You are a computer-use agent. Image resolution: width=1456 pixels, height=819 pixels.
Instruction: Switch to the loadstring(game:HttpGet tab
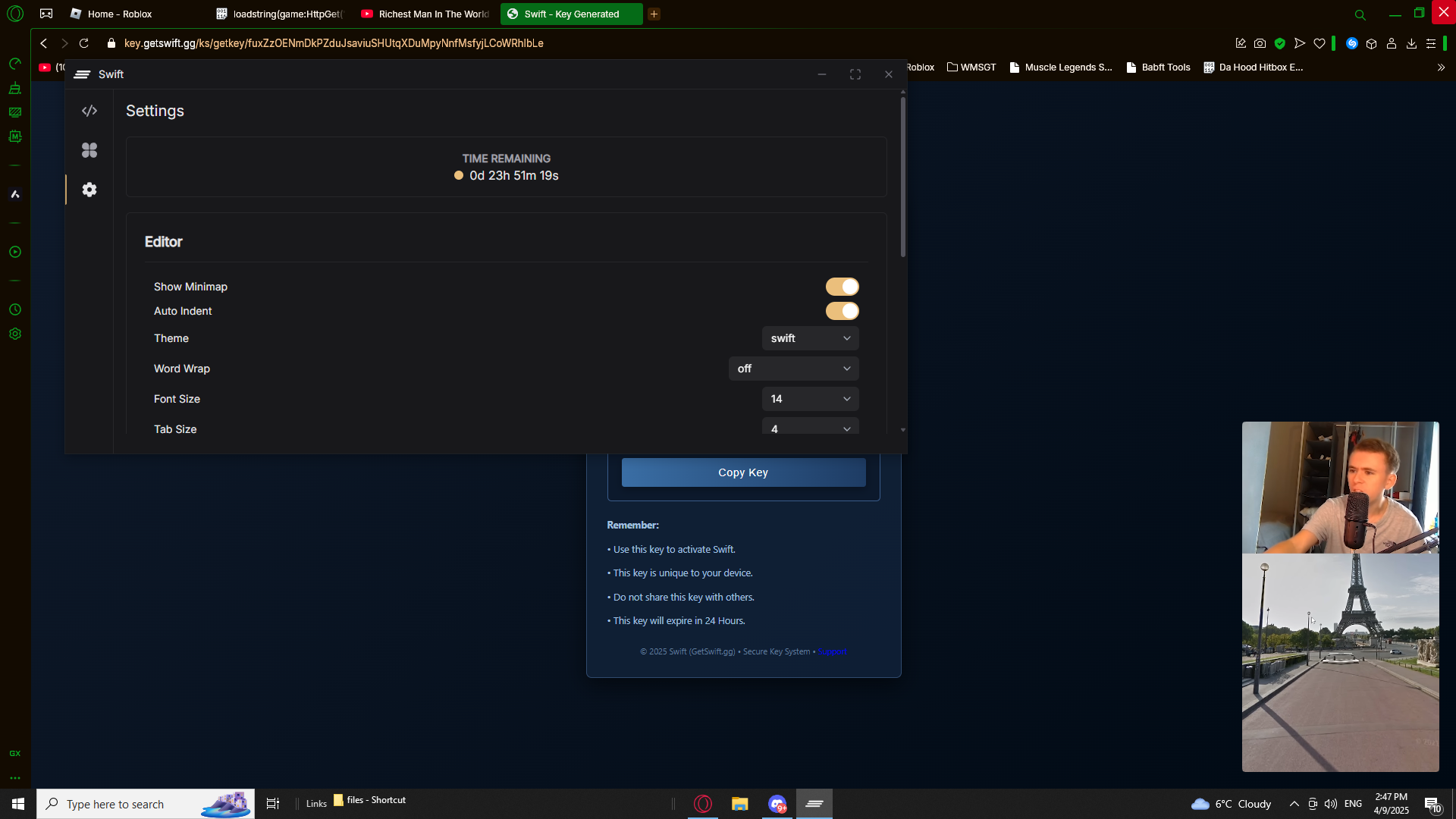point(280,14)
